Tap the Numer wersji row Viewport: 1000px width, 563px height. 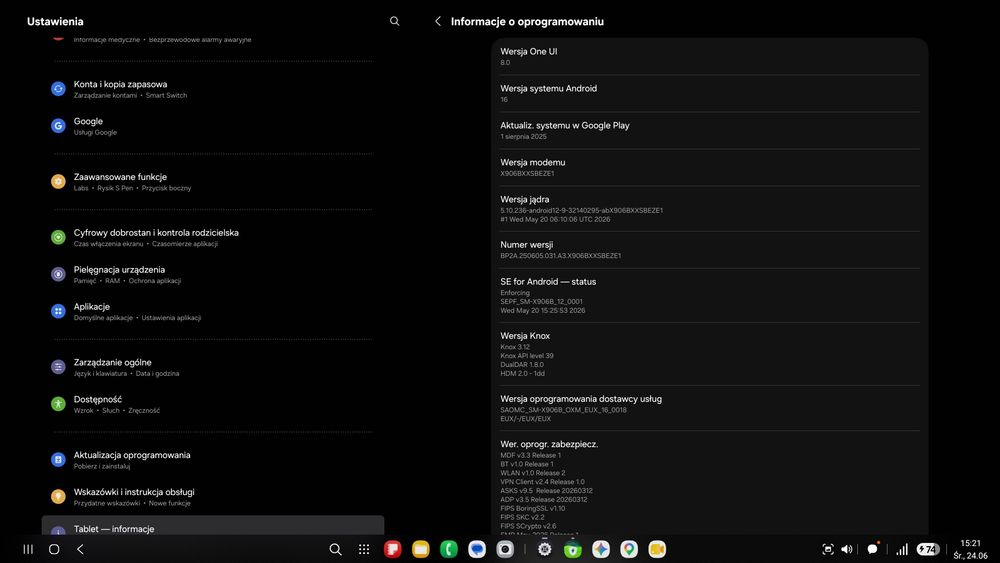[709, 250]
